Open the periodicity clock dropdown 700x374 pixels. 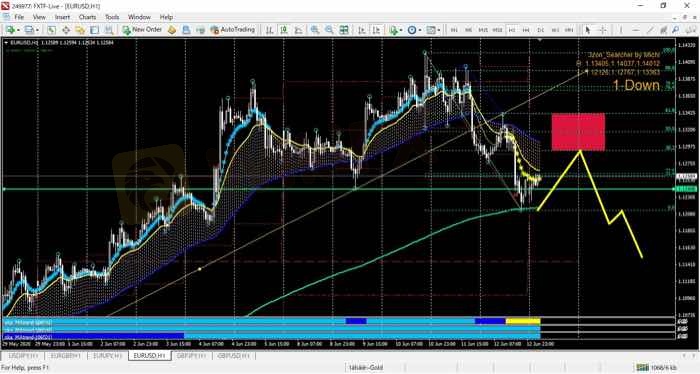(x=420, y=30)
